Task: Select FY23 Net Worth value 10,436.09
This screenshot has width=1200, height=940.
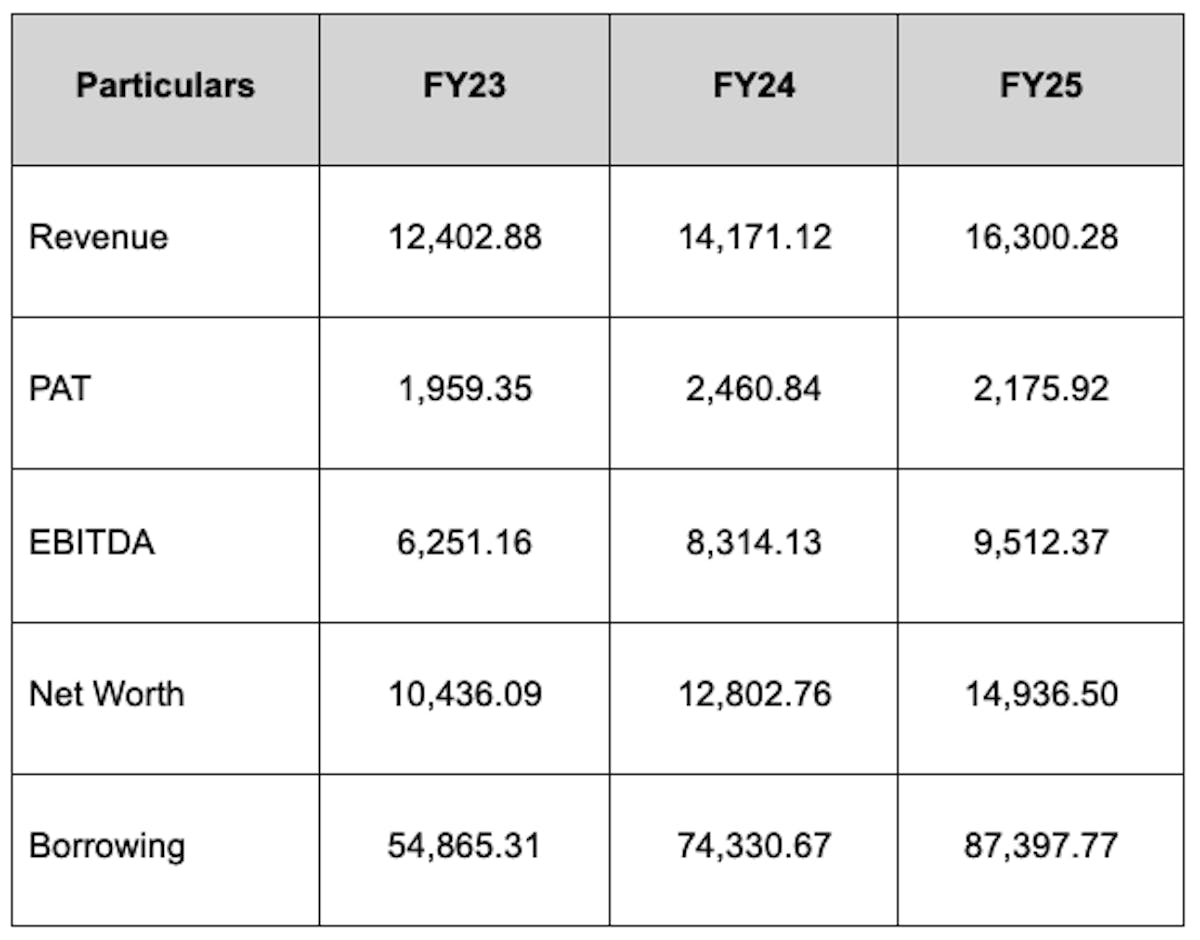Action: (465, 694)
